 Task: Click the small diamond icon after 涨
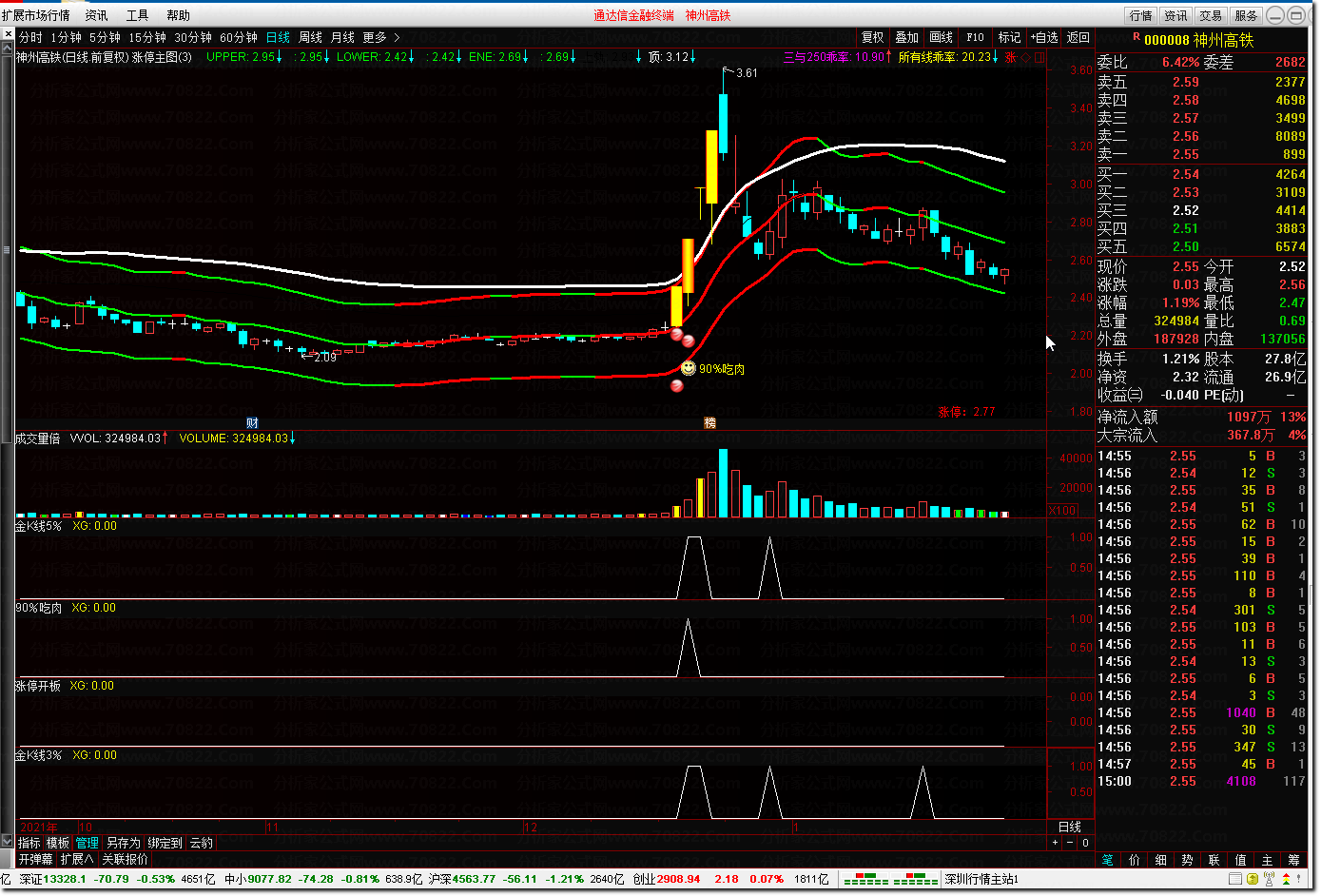(1026, 57)
